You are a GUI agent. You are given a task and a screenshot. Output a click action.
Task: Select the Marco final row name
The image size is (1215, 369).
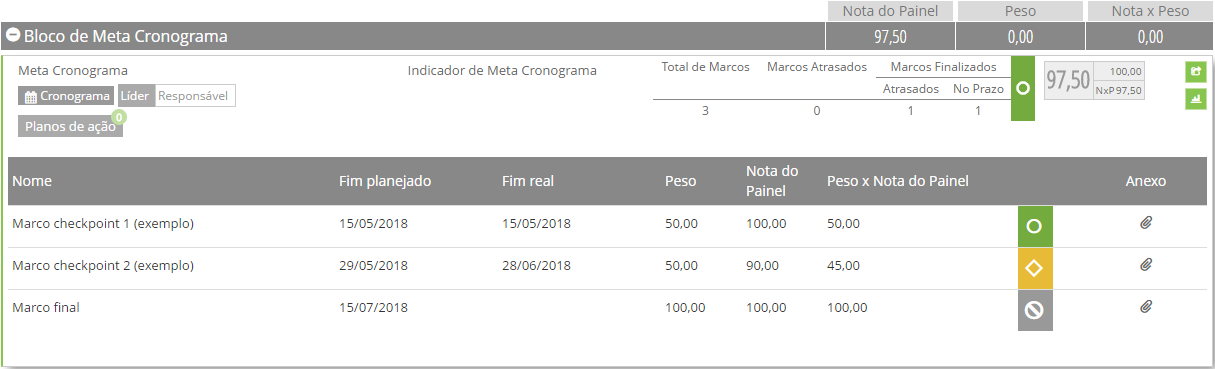tap(46, 308)
